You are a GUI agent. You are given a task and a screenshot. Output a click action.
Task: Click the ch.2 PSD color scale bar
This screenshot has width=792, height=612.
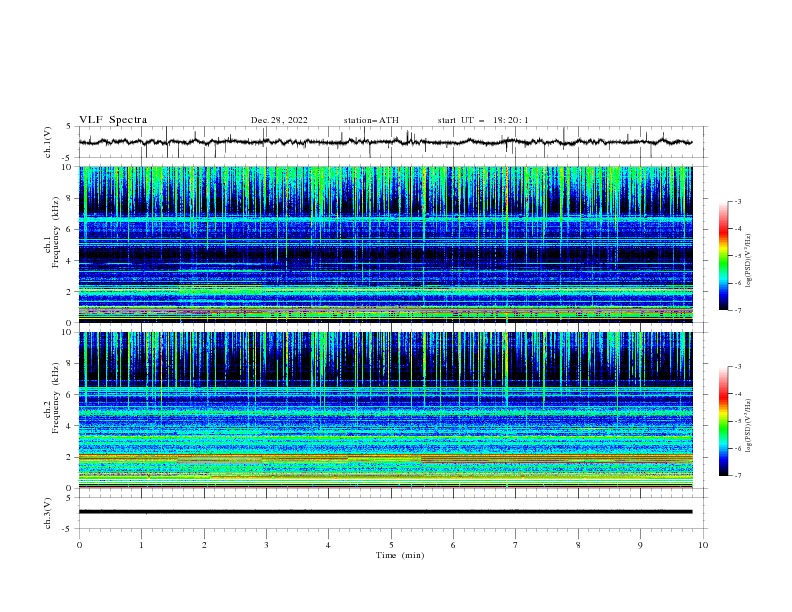[x=724, y=421]
